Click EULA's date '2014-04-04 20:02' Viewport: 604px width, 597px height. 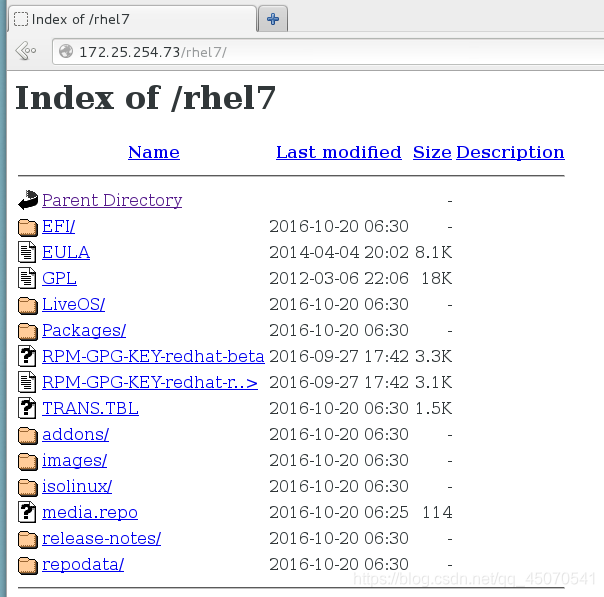coord(339,252)
